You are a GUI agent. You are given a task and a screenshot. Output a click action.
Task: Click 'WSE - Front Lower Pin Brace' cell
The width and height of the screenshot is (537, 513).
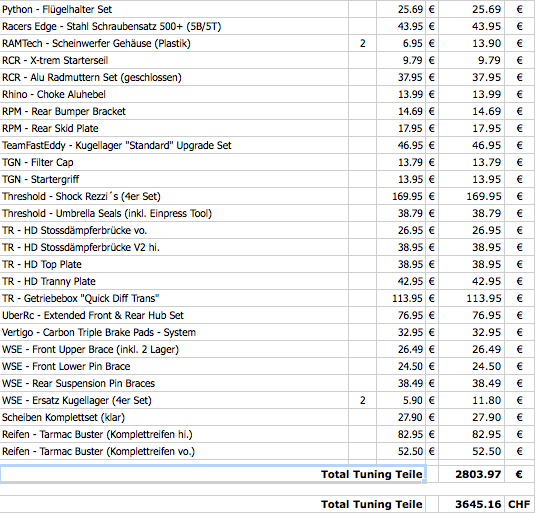[174, 366]
